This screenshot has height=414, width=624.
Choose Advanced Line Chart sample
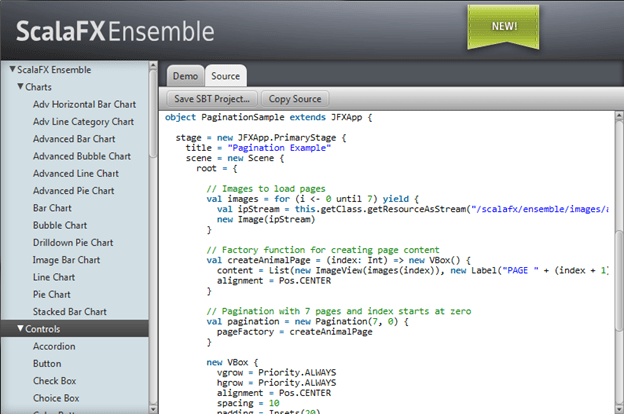pyautogui.click(x=76, y=174)
